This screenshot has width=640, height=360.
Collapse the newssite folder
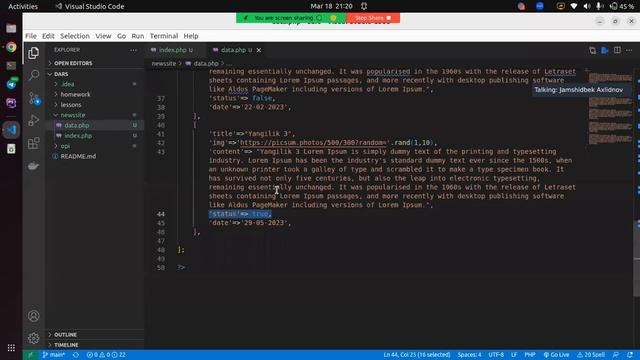[x=73, y=115]
